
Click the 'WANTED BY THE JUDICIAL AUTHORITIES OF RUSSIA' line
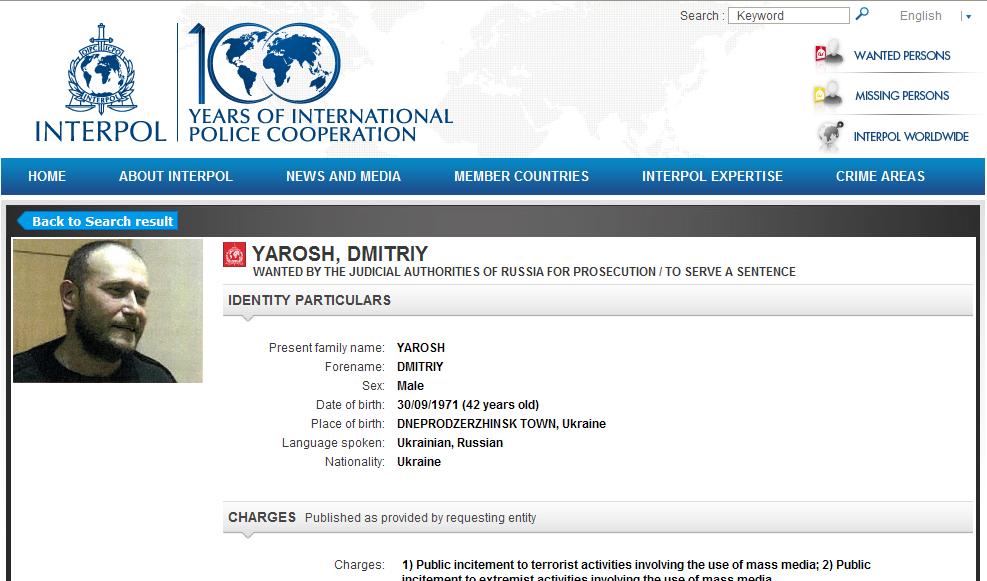[524, 272]
